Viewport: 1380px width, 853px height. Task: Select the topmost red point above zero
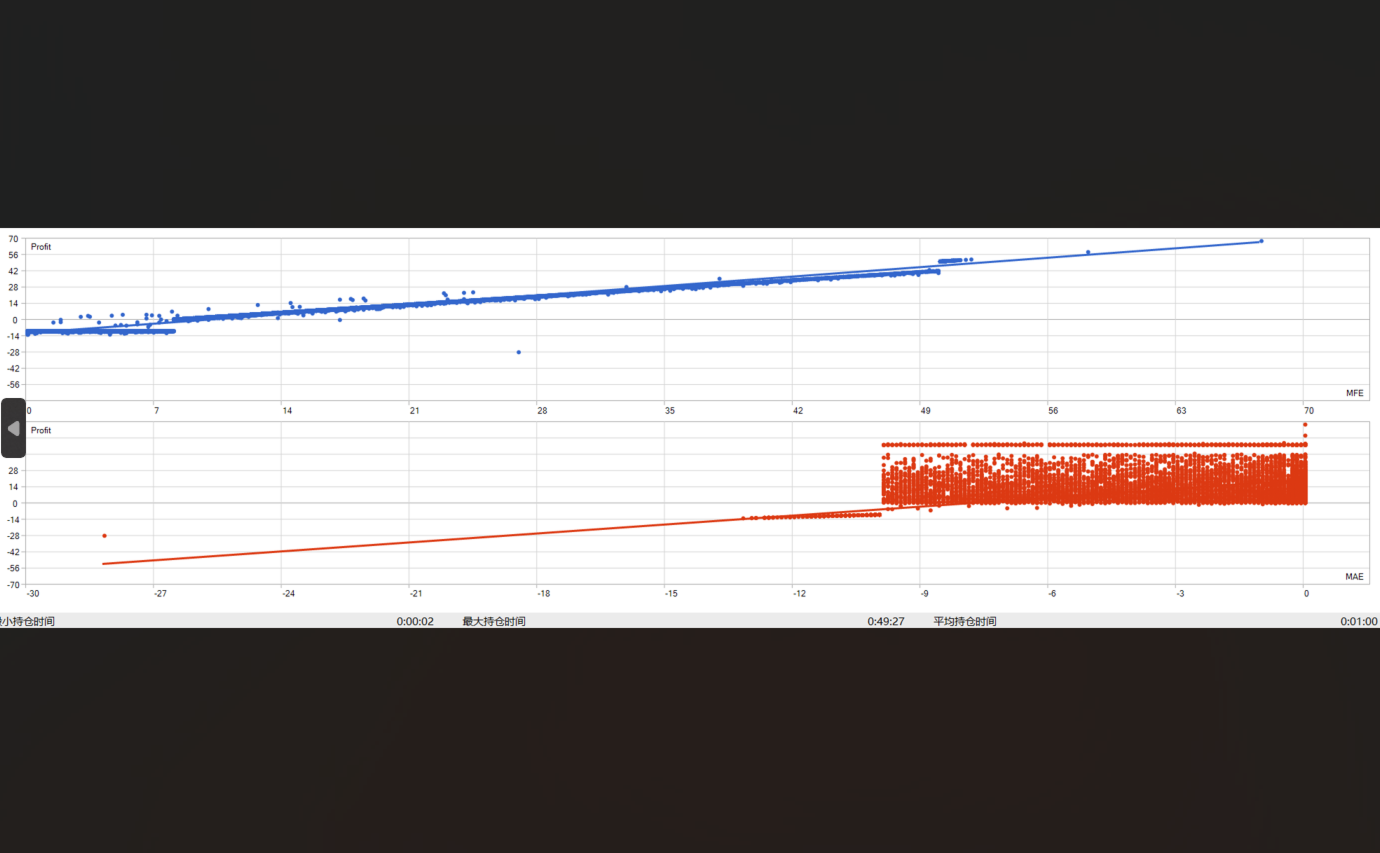(x=1305, y=425)
